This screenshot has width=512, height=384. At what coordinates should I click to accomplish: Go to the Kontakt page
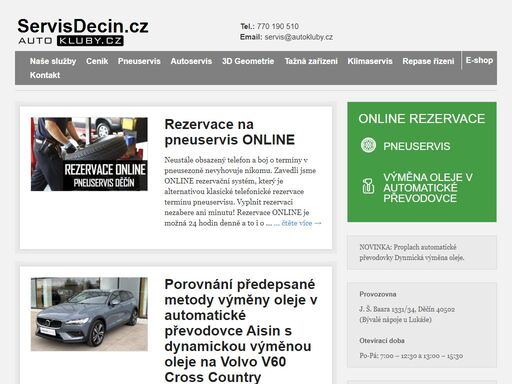[45, 75]
